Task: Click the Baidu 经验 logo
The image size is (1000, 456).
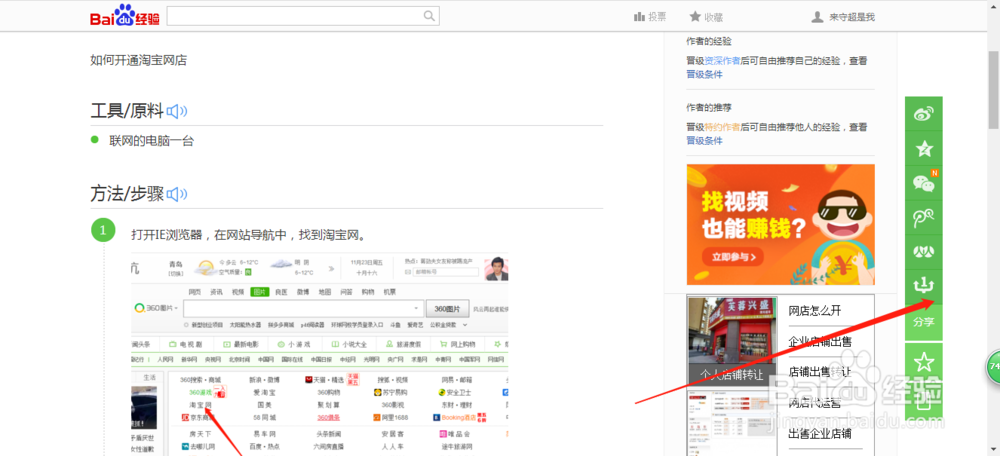Action: click(124, 16)
